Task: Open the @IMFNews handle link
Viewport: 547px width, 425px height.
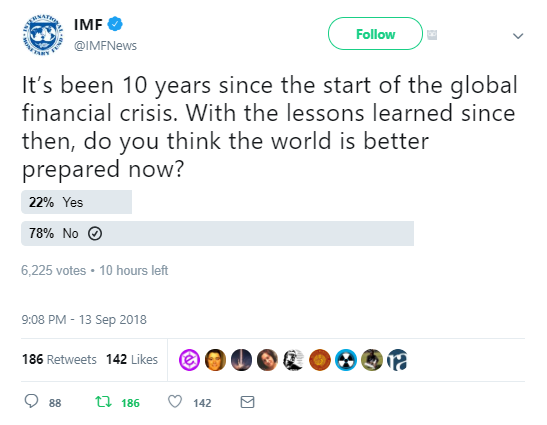Action: click(x=105, y=46)
